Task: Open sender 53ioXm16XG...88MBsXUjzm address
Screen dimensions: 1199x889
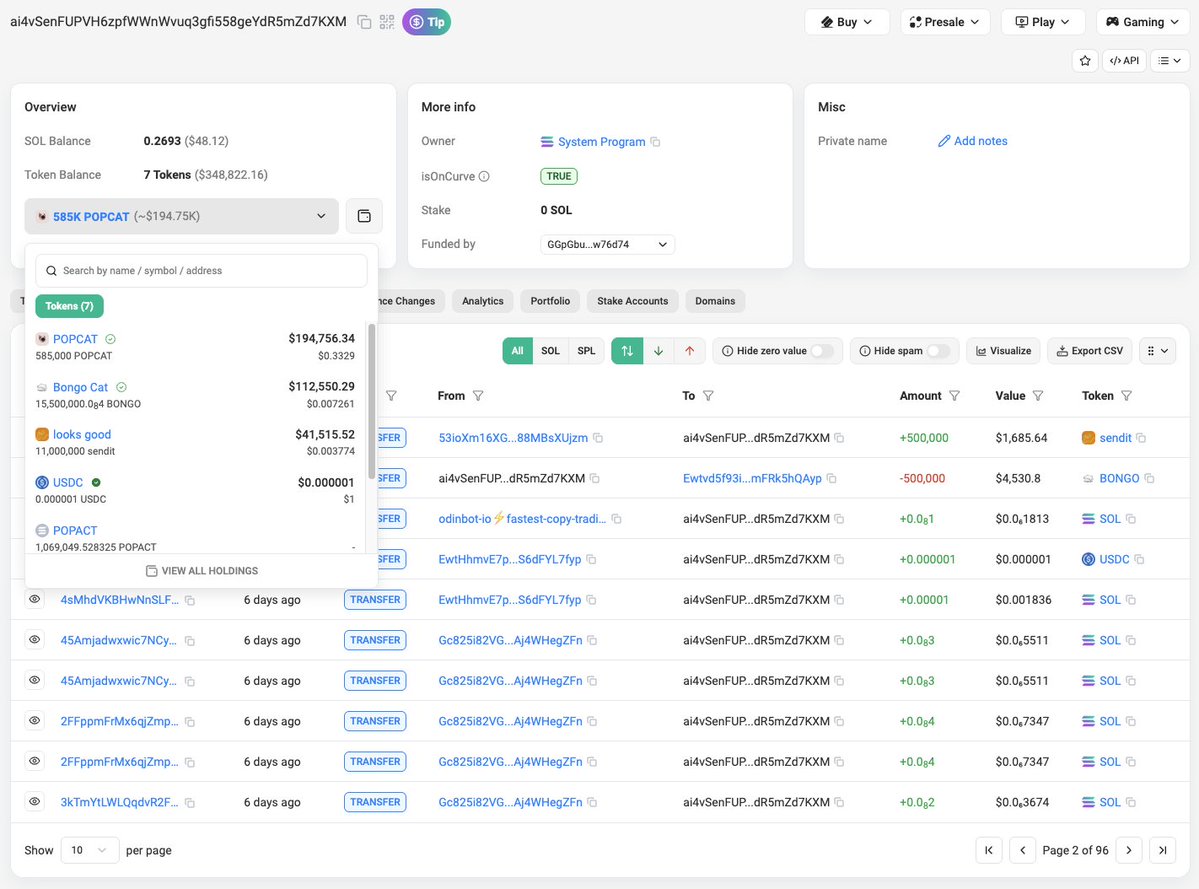Action: pos(513,438)
